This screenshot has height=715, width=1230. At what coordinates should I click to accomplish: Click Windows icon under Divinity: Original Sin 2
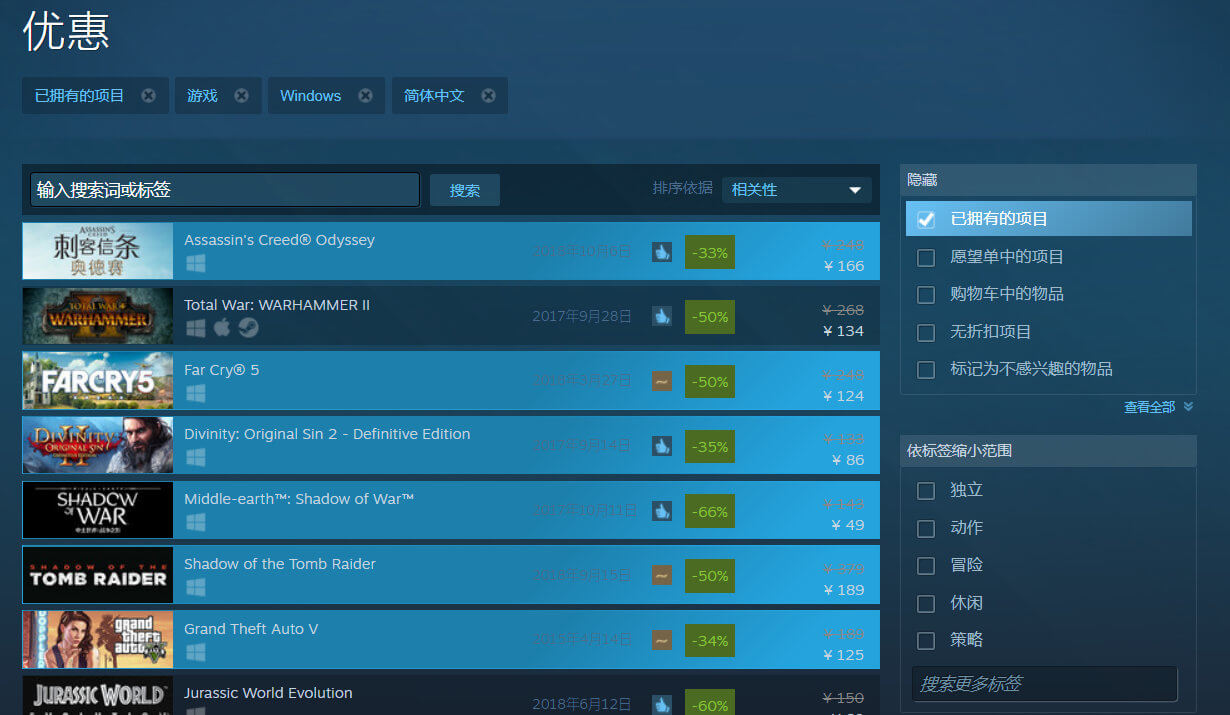(195, 457)
